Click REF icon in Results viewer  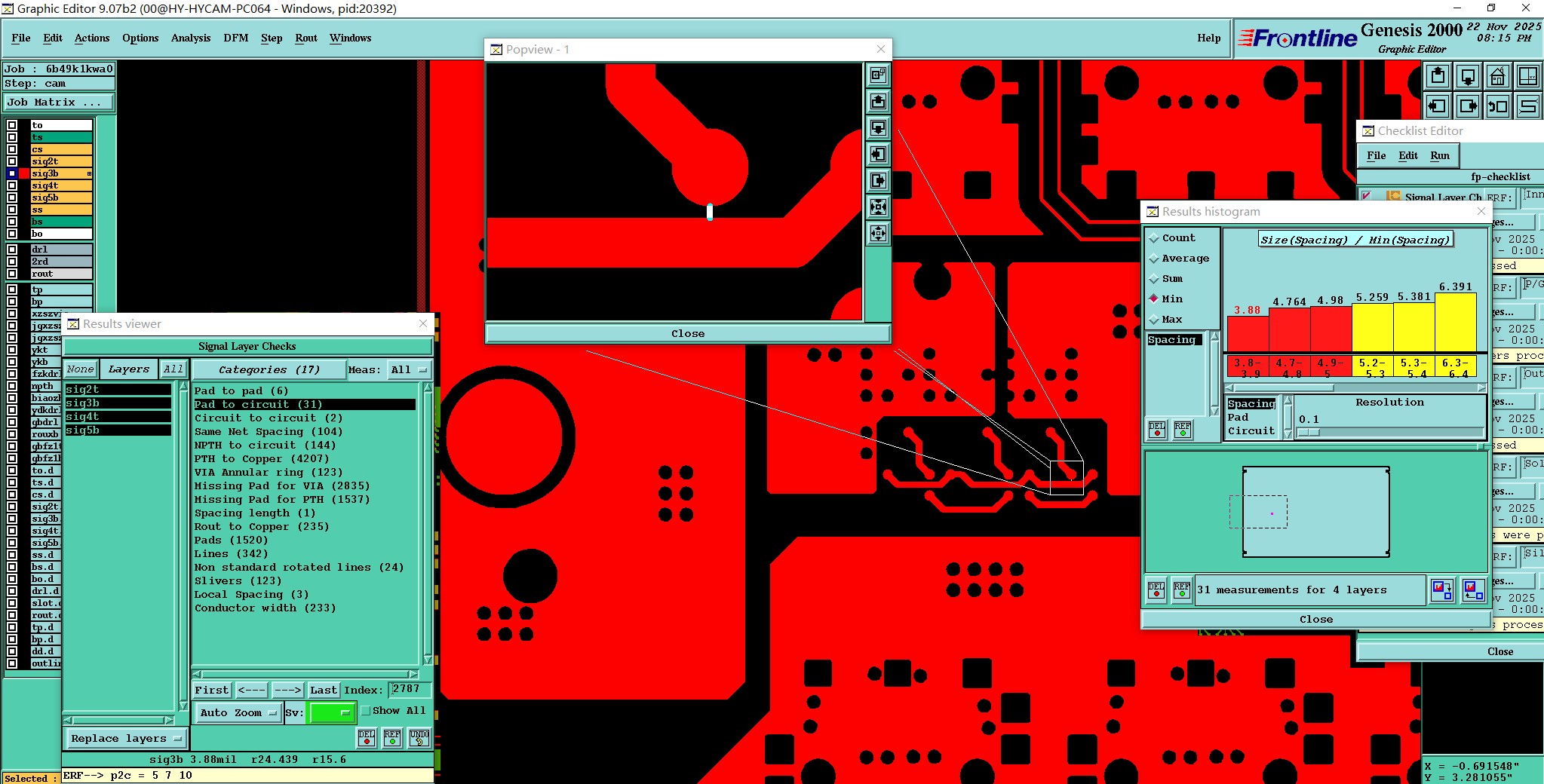tap(392, 738)
